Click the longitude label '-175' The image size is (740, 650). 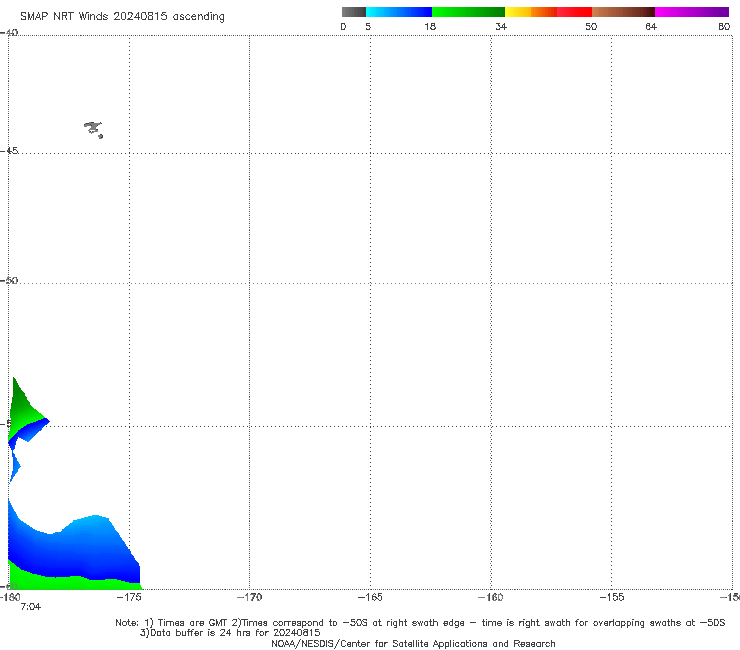coord(129,597)
